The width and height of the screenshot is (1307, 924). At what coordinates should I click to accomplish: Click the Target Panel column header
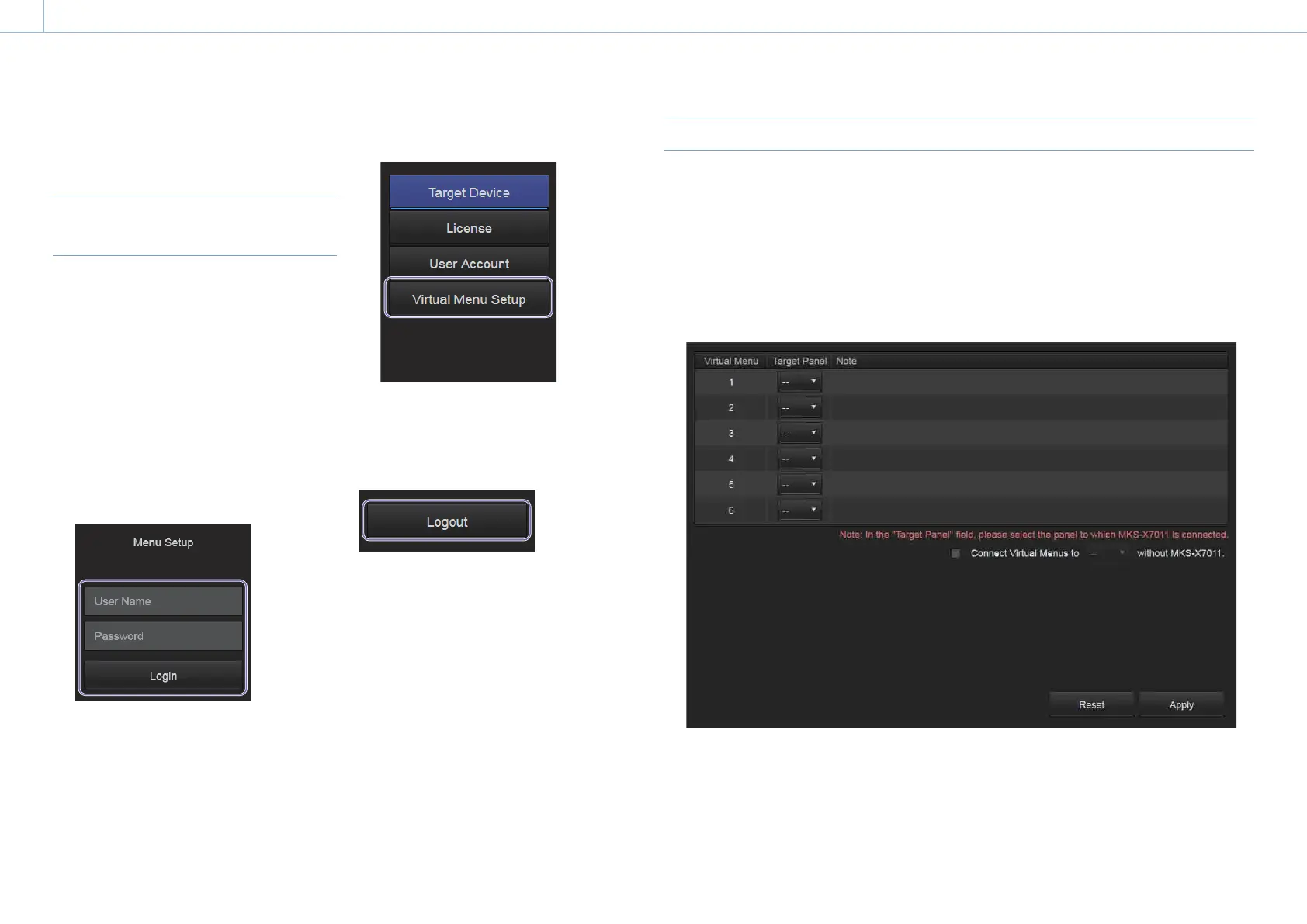799,361
